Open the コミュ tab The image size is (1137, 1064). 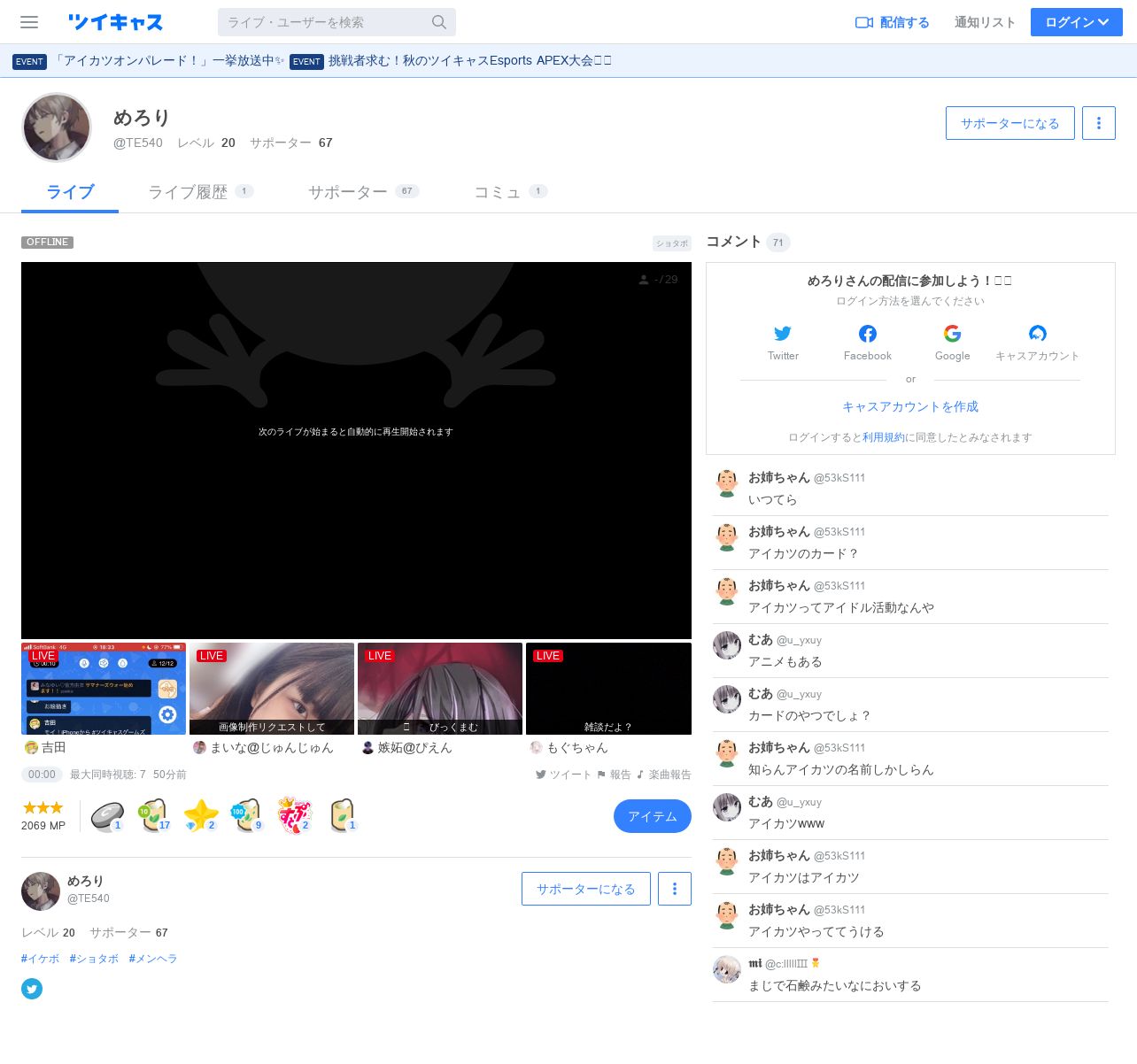(497, 192)
